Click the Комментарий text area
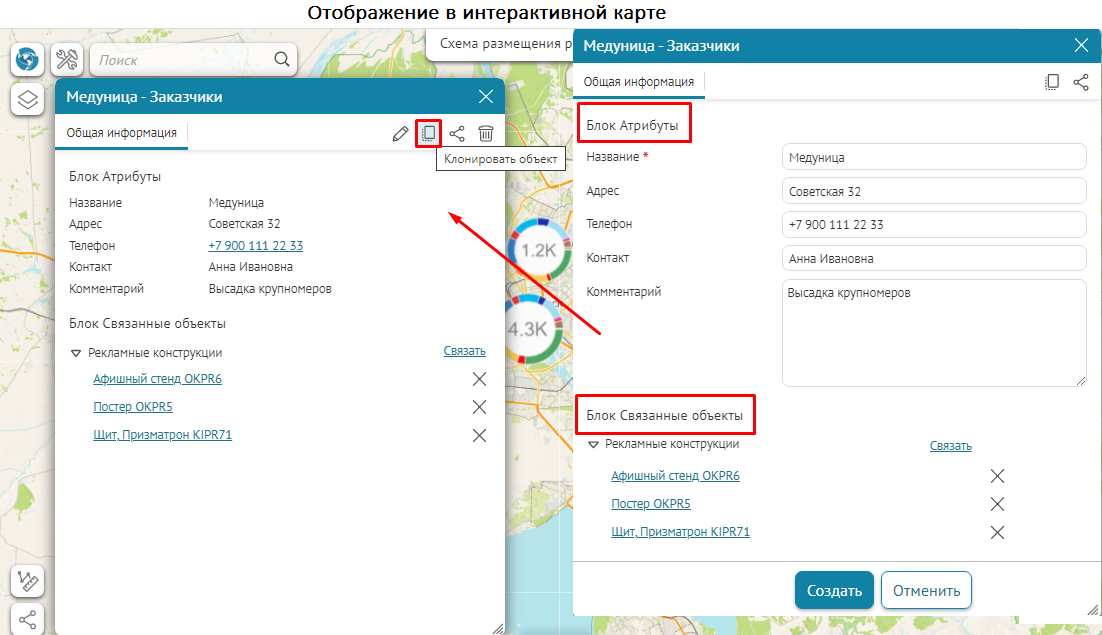The height and width of the screenshot is (635, 1102). [x=933, y=332]
